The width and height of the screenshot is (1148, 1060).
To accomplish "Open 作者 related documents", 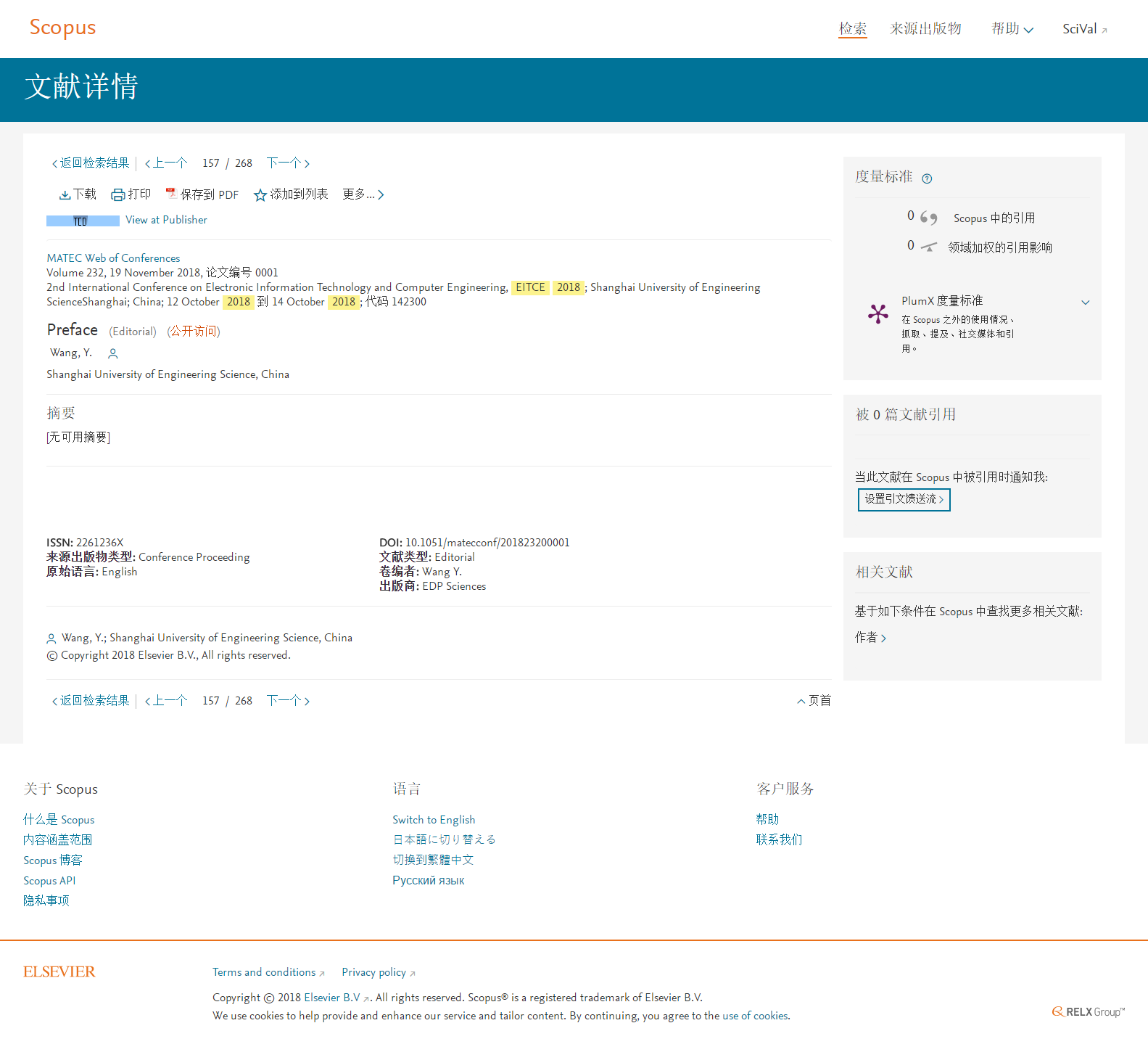I will (x=870, y=638).
